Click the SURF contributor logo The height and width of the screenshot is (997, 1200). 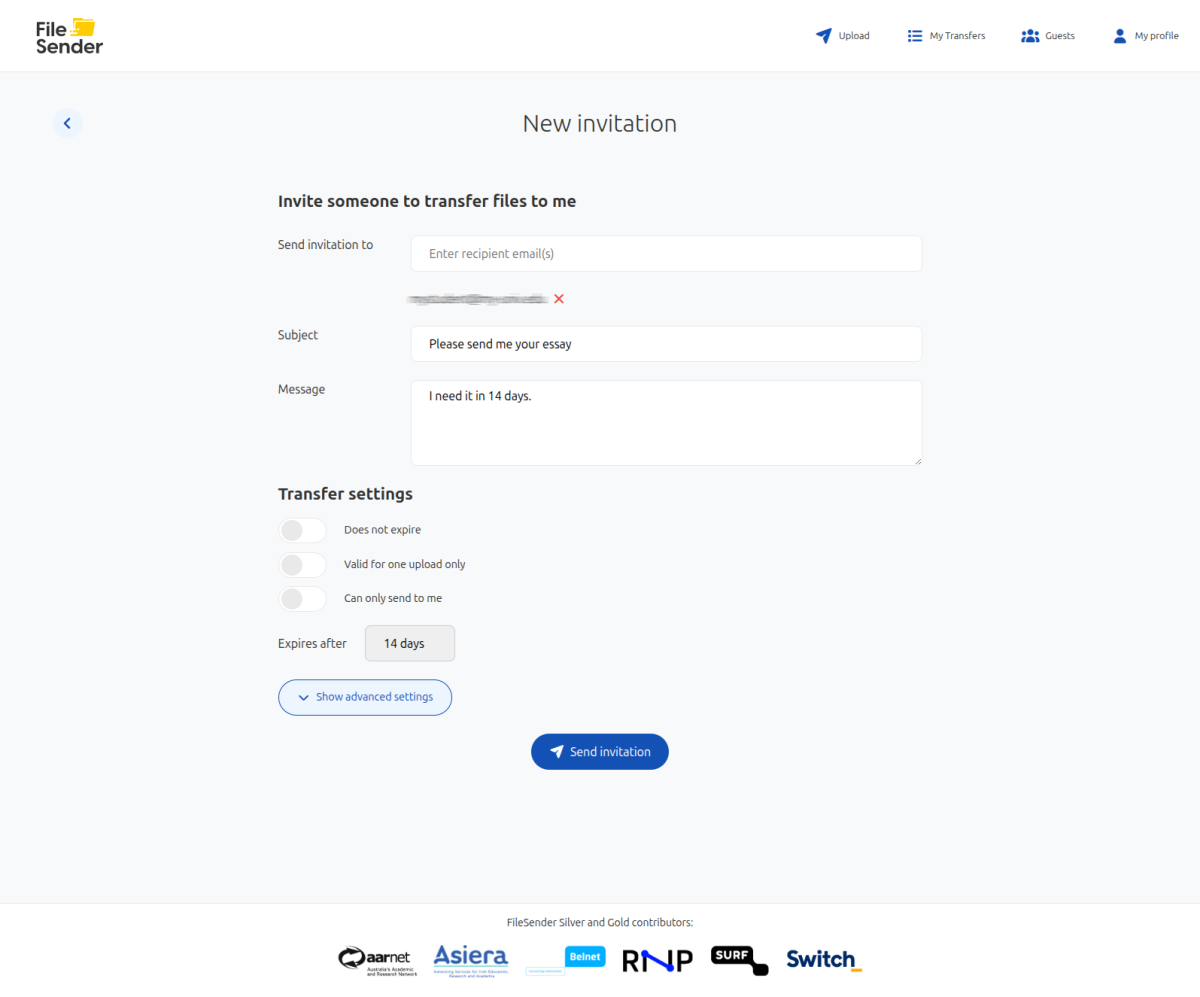(739, 960)
